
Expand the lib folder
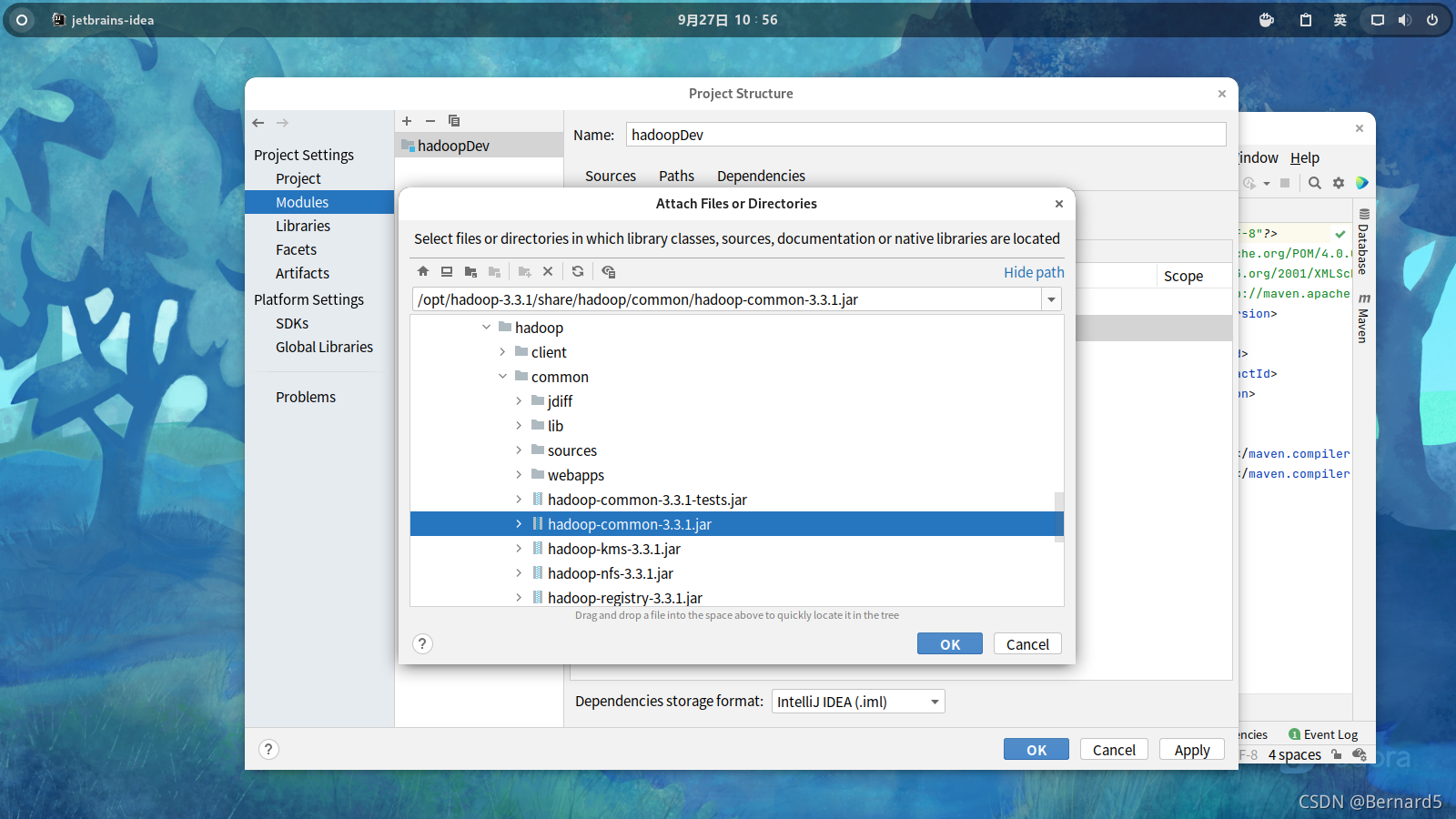519,426
